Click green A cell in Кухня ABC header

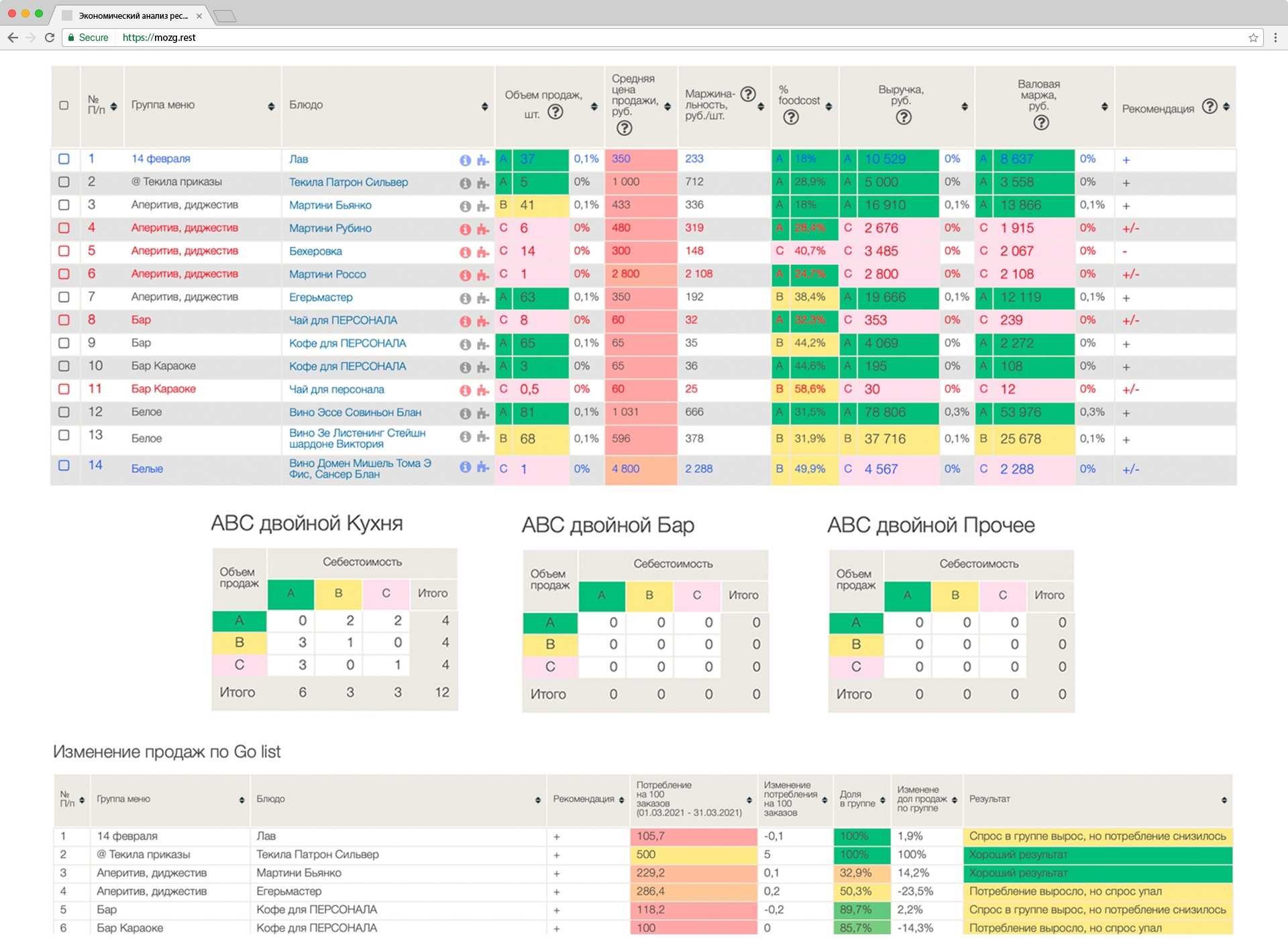[290, 594]
